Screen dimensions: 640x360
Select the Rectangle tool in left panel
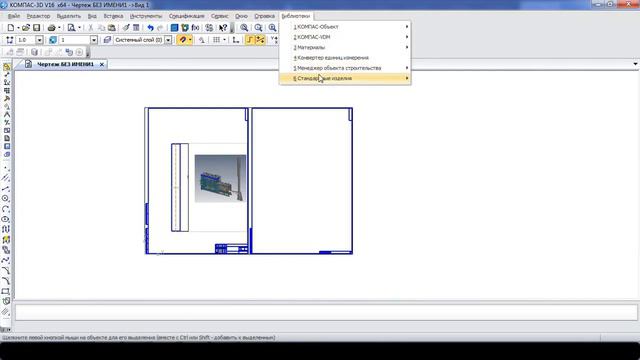coord(6,291)
